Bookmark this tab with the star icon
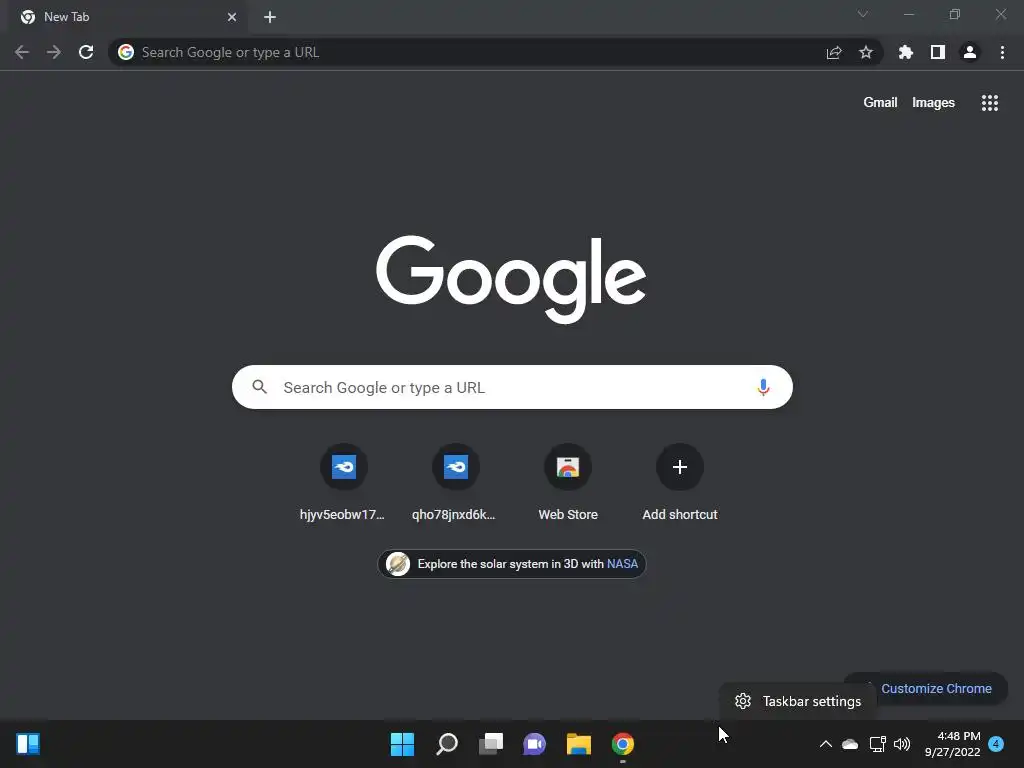The height and width of the screenshot is (768, 1024). pos(865,52)
